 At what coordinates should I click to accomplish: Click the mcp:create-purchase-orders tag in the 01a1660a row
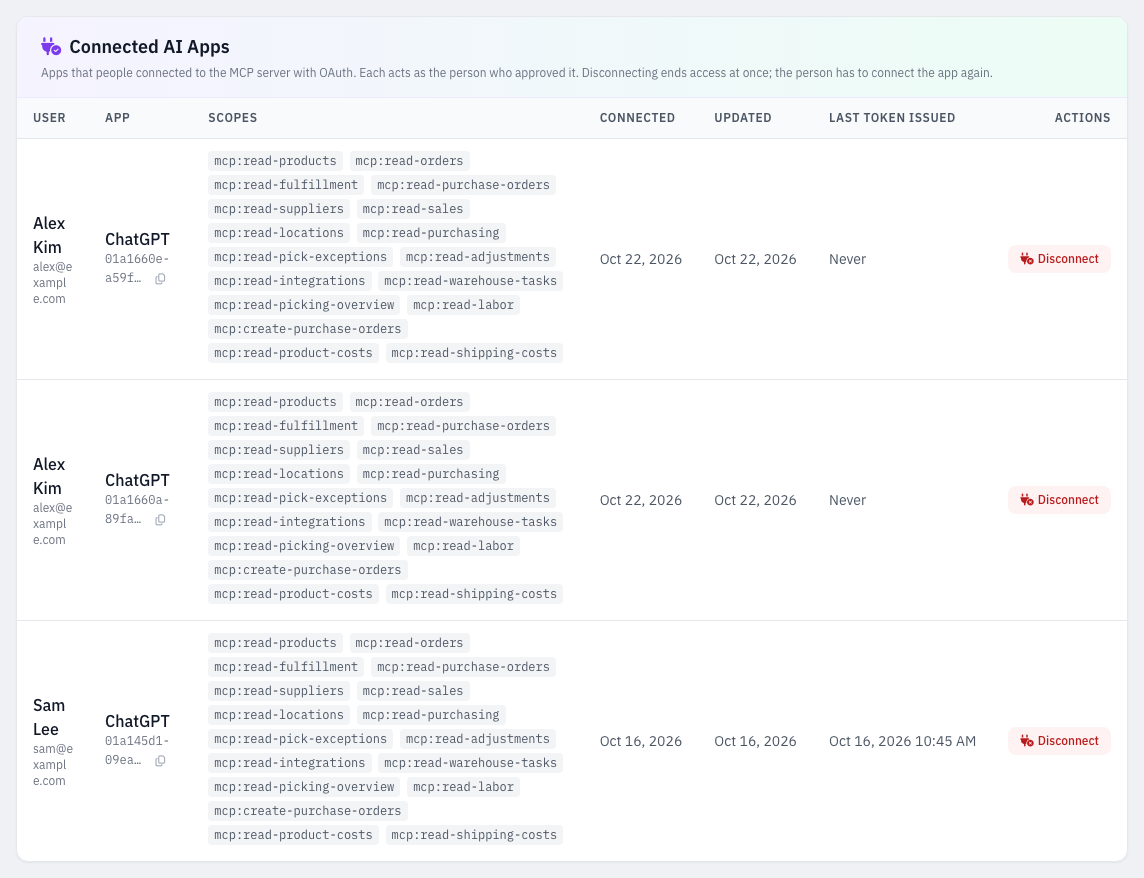point(307,570)
